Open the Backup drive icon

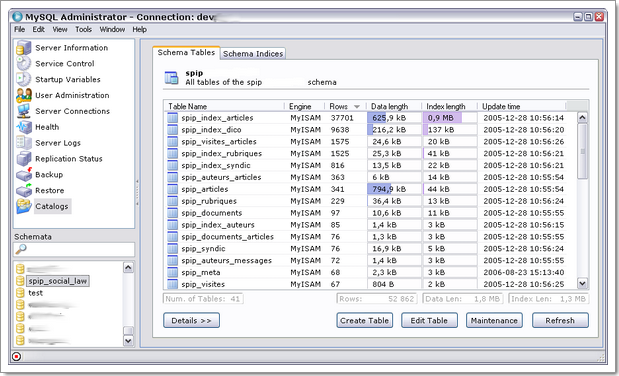pyautogui.click(x=24, y=174)
